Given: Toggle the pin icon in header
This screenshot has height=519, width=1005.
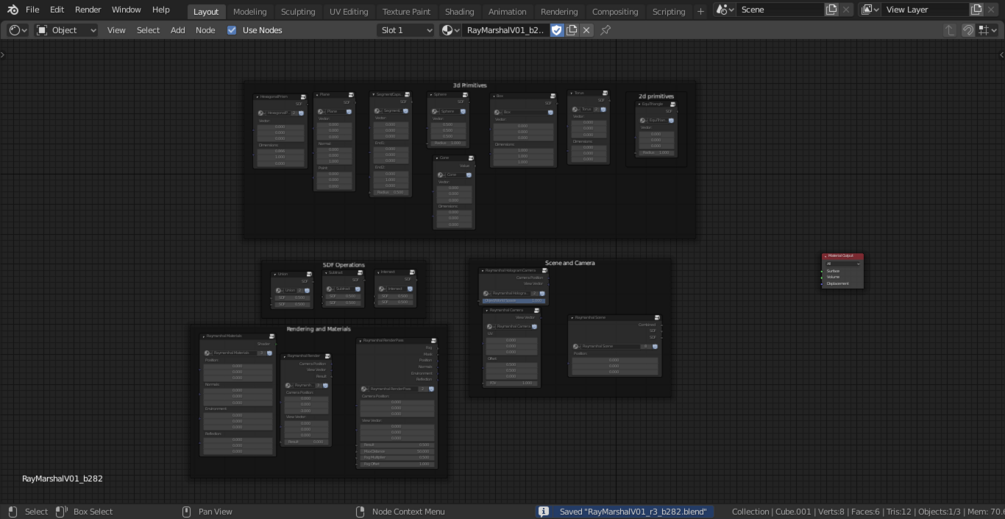Looking at the screenshot, I should coord(605,30).
